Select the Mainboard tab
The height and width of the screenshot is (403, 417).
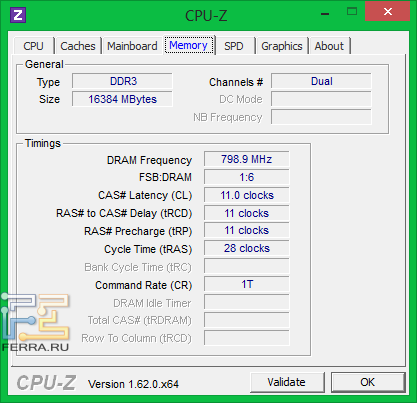tap(132, 46)
